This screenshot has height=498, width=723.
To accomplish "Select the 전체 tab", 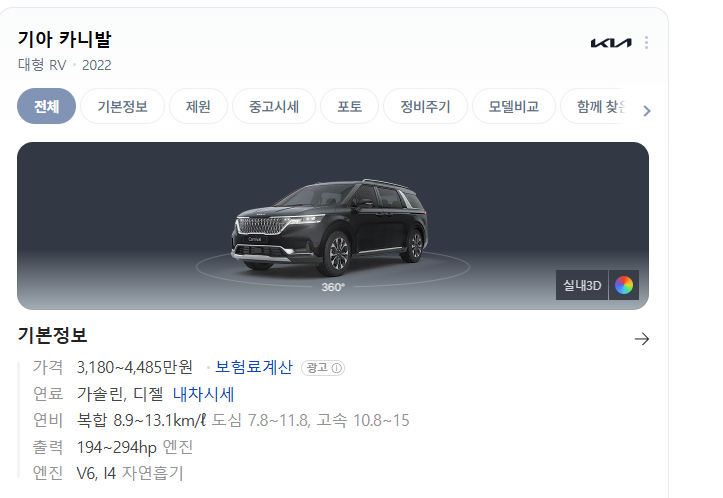I will click(47, 106).
